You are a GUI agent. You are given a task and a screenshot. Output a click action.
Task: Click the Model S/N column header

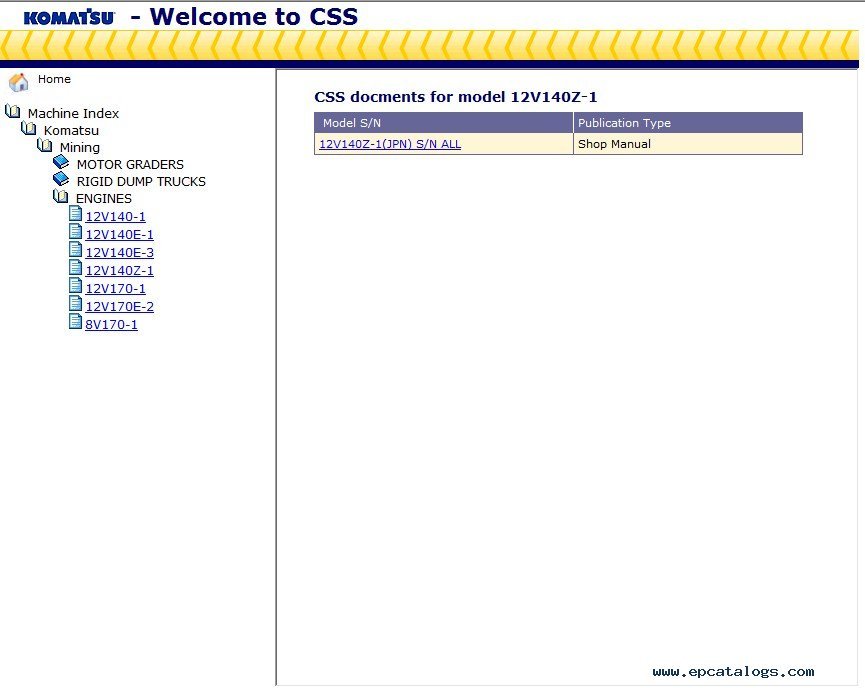tap(444, 123)
